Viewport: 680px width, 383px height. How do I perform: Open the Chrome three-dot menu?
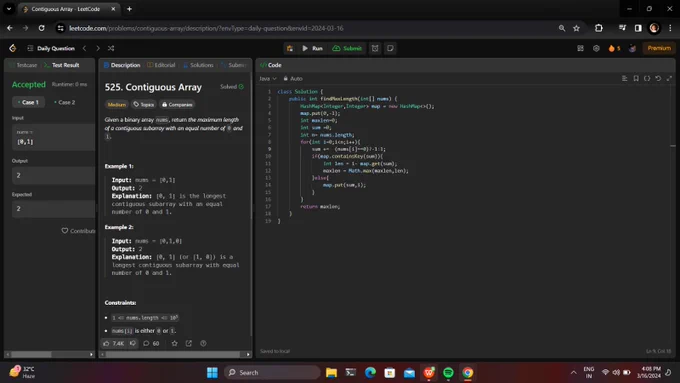(x=670, y=28)
